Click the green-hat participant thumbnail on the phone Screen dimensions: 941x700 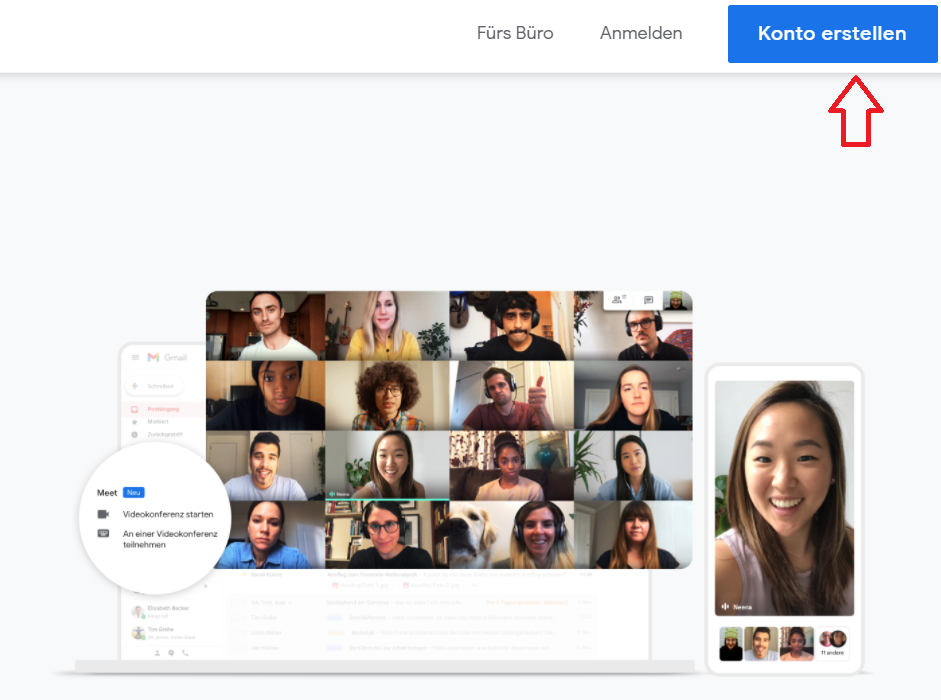click(731, 644)
